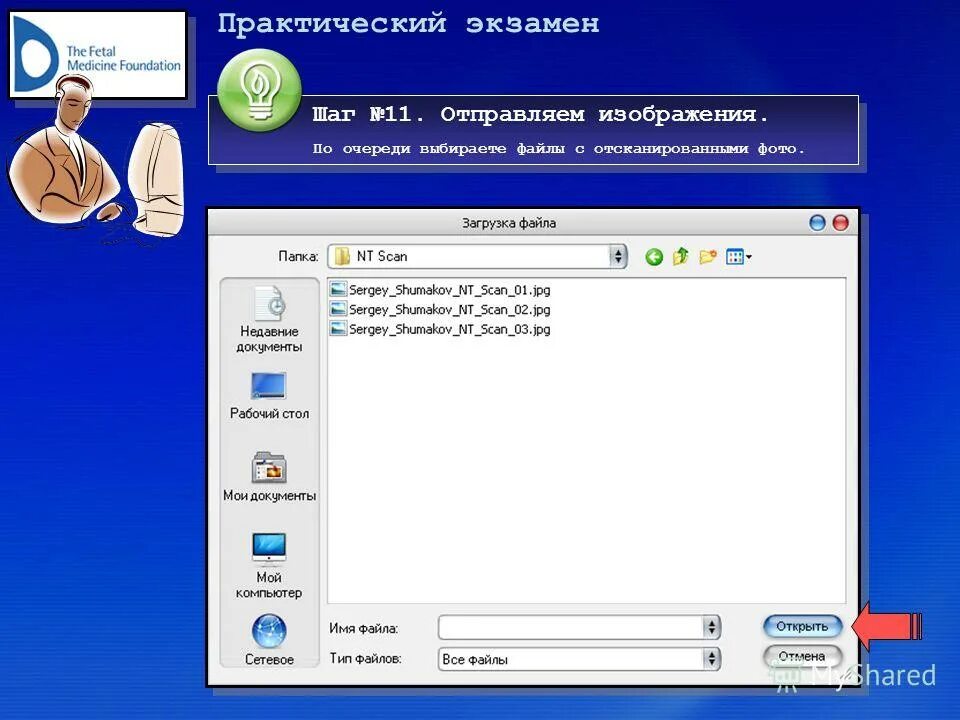
Task: Open Мой компьютер in sidebar
Action: [x=269, y=566]
